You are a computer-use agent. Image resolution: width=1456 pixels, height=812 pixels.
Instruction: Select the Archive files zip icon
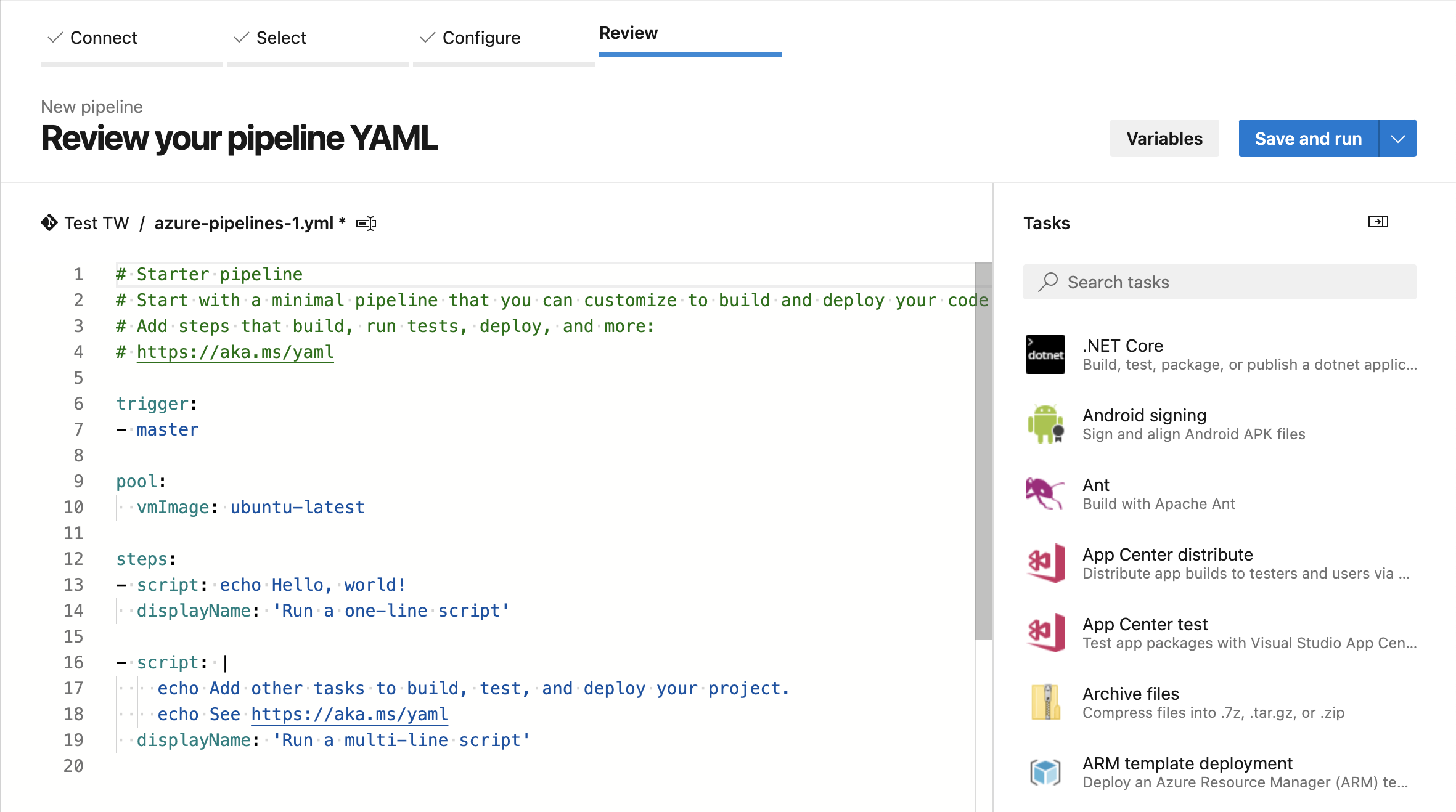(1045, 702)
